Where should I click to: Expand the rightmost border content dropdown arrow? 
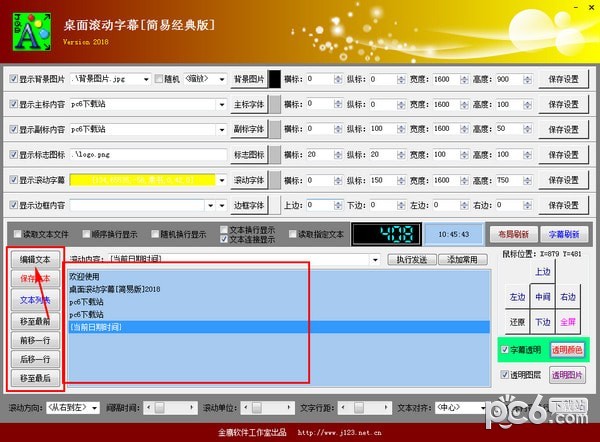coord(222,206)
